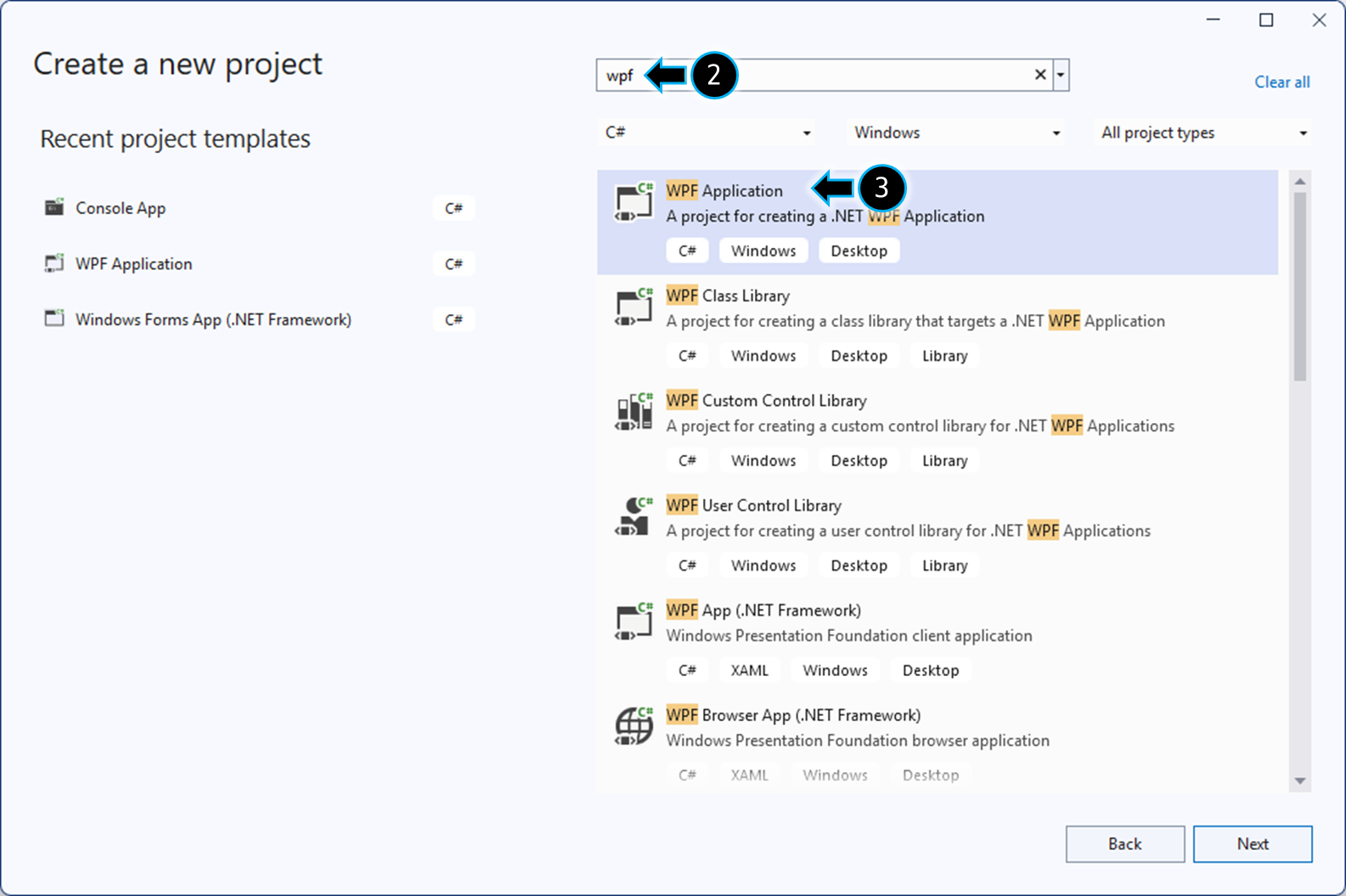The width and height of the screenshot is (1346, 896).
Task: Click the WPF Browser App globe icon
Action: 634,726
